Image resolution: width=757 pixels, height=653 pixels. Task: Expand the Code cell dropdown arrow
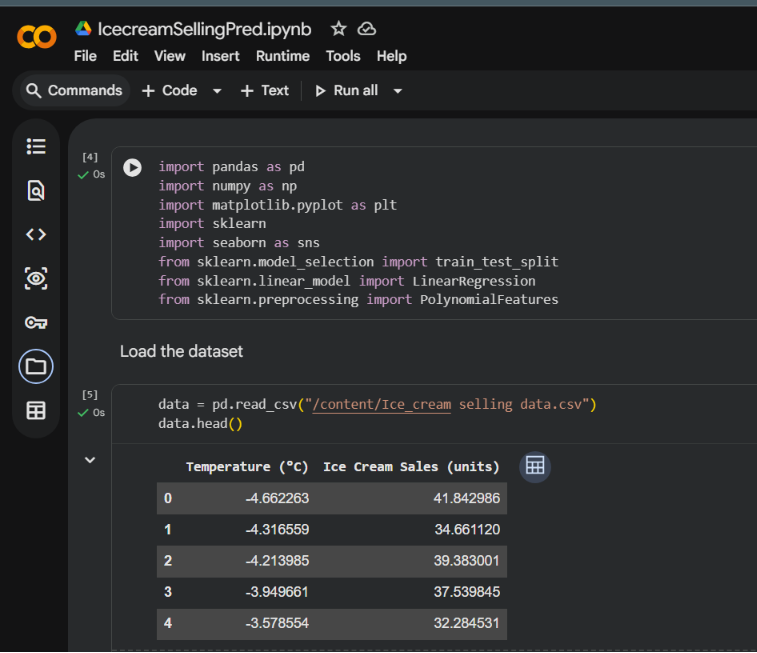point(217,91)
